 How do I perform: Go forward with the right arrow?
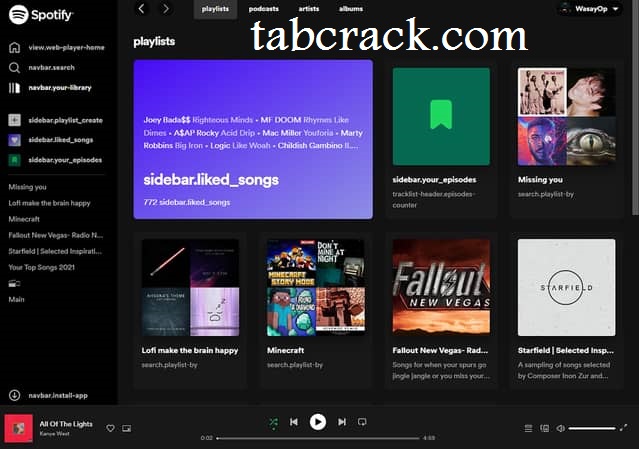pyautogui.click(x=166, y=9)
